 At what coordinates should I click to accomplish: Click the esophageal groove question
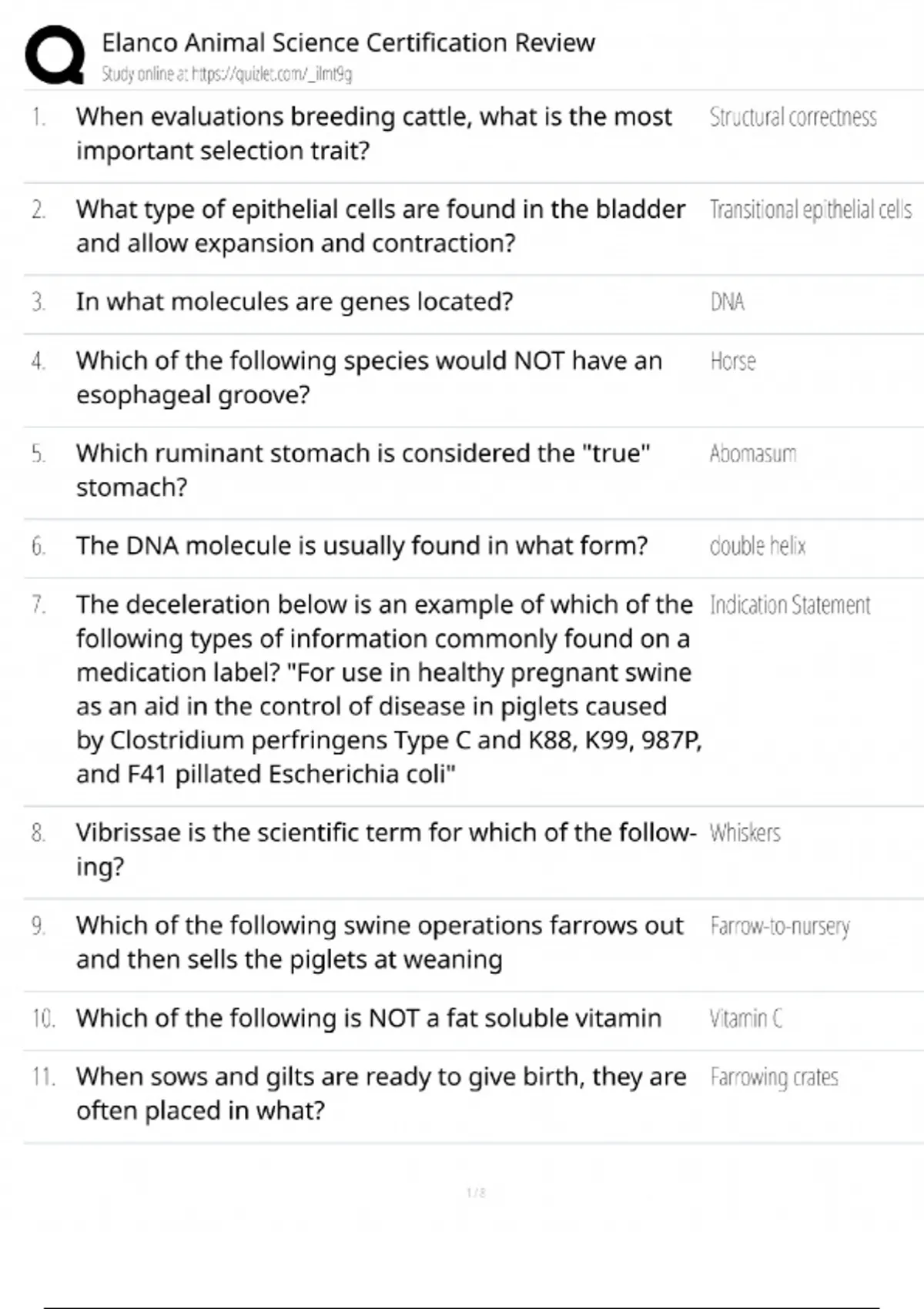(x=369, y=377)
